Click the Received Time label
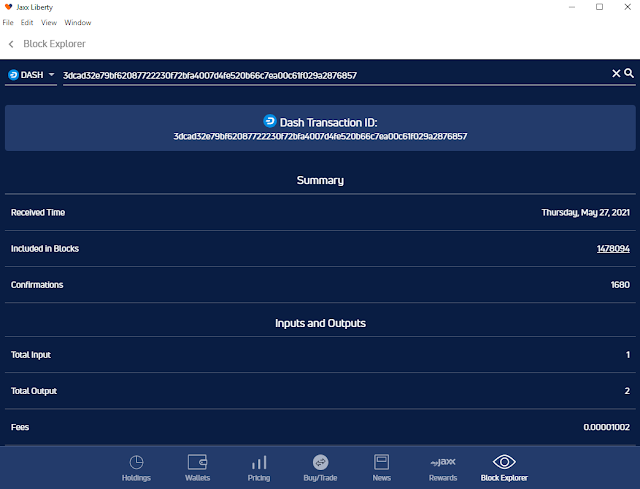This screenshot has height=489, width=640. (x=38, y=213)
